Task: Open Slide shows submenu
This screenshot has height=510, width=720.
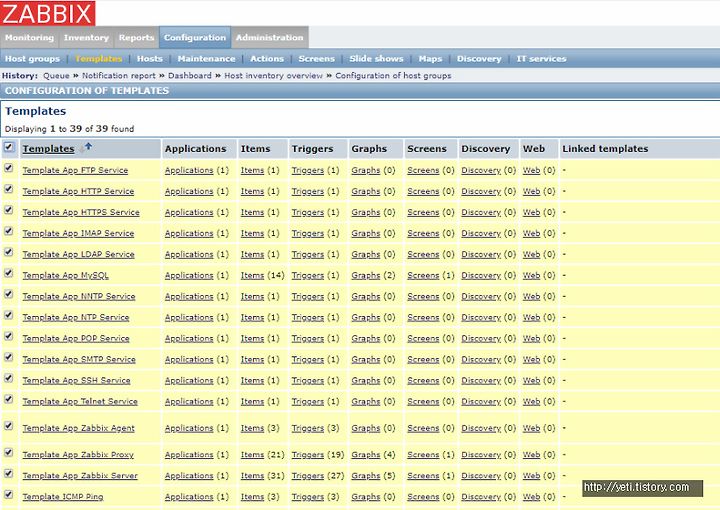Action: click(x=376, y=59)
